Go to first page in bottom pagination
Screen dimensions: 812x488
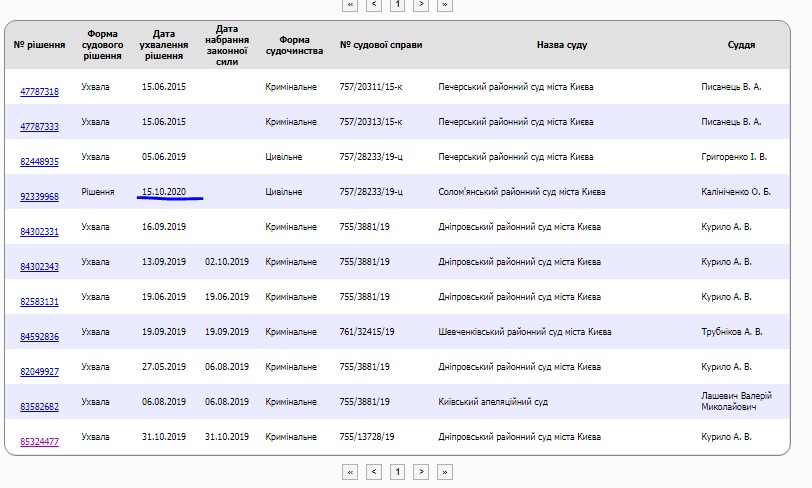(x=350, y=471)
